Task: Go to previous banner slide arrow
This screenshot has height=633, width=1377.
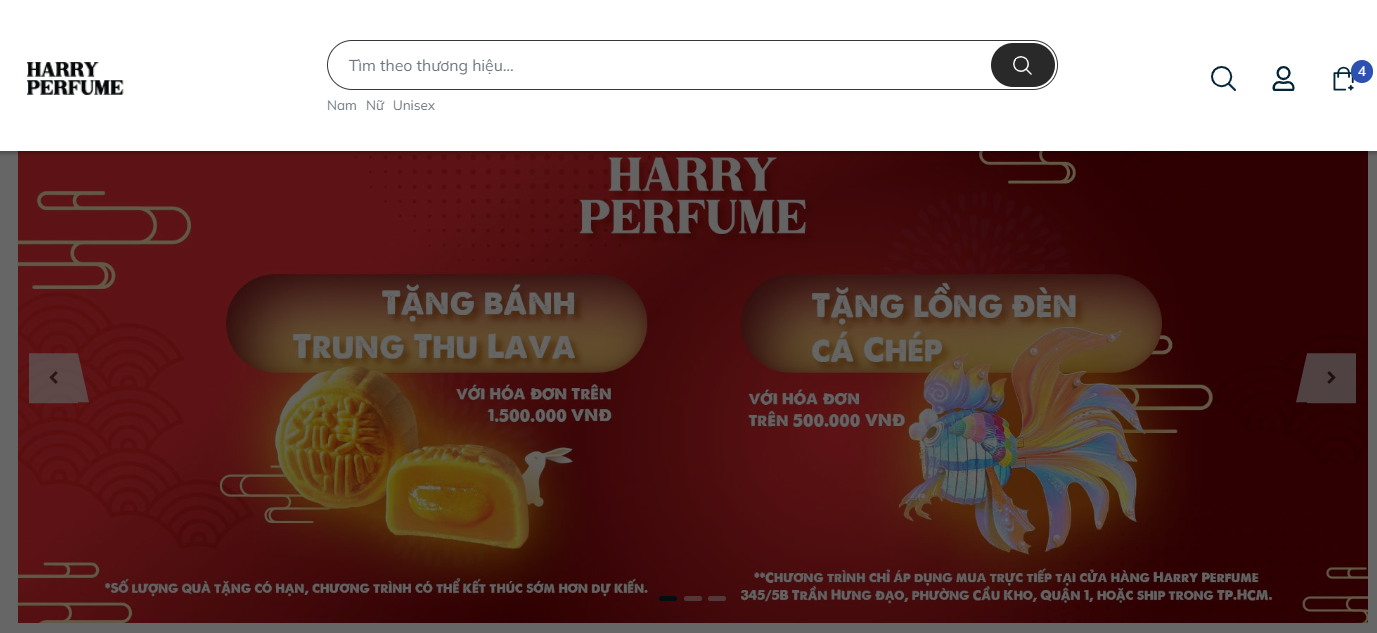Action: point(55,378)
